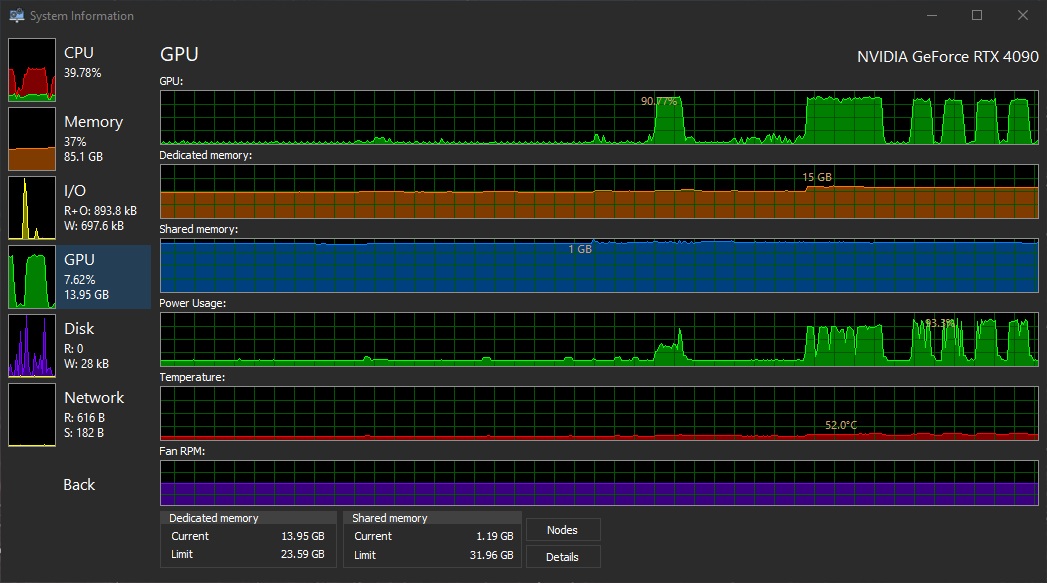Click the I/O W: 697.6 kB value
The image size is (1047, 583).
pos(94,226)
